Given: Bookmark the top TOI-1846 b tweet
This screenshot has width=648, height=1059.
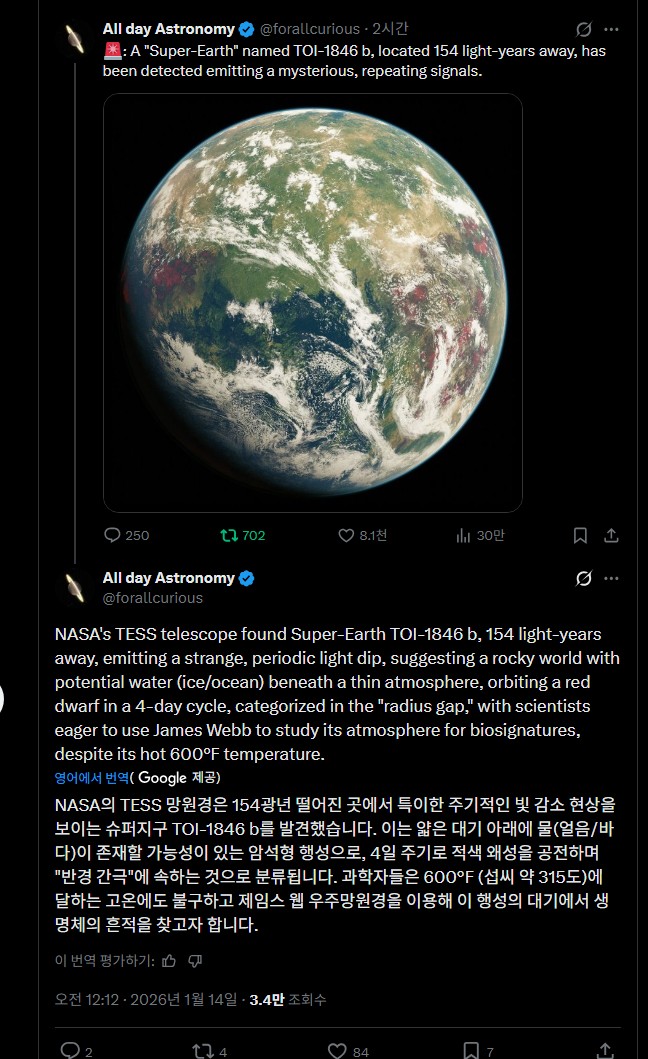Looking at the screenshot, I should point(580,535).
